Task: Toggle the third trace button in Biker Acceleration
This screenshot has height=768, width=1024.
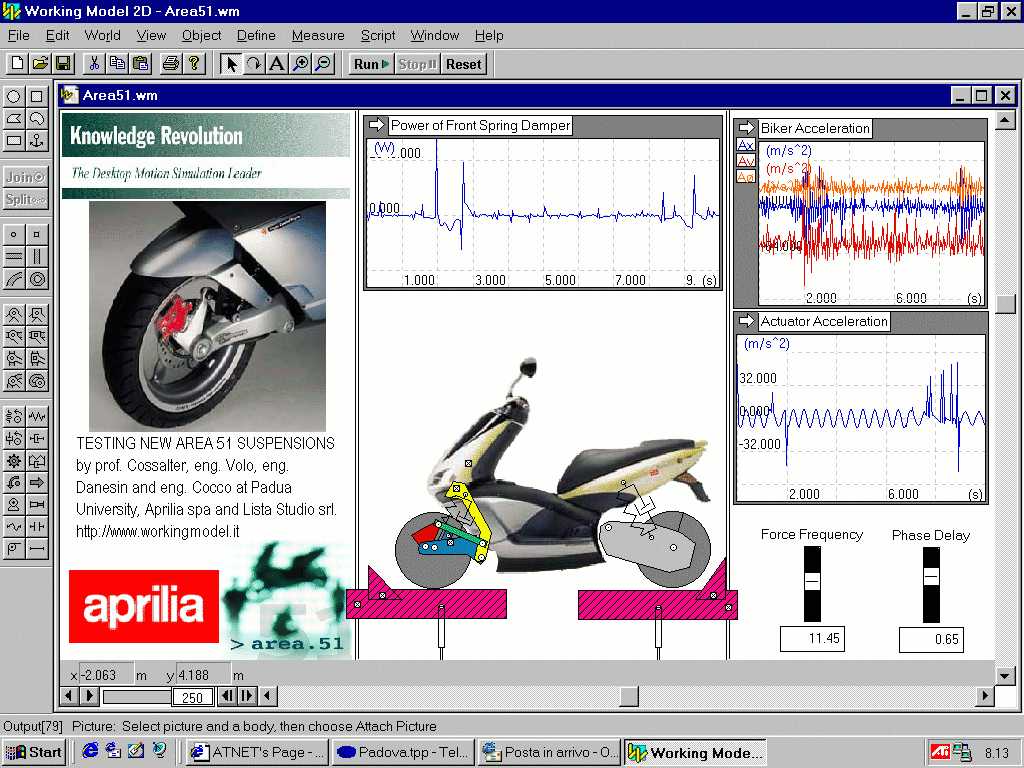Action: [x=746, y=176]
